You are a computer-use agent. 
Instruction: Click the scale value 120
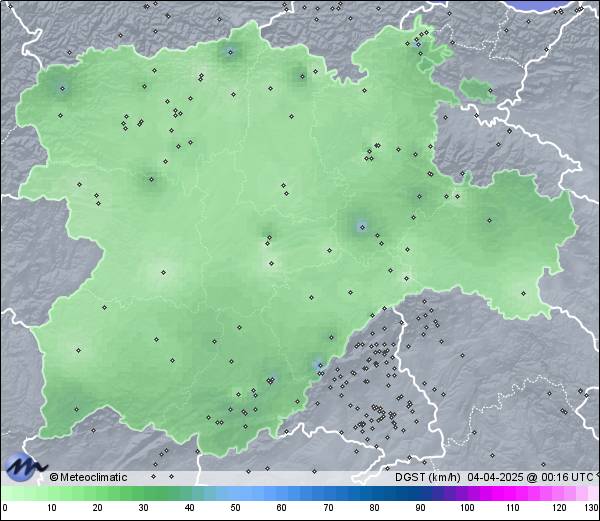pos(559,508)
